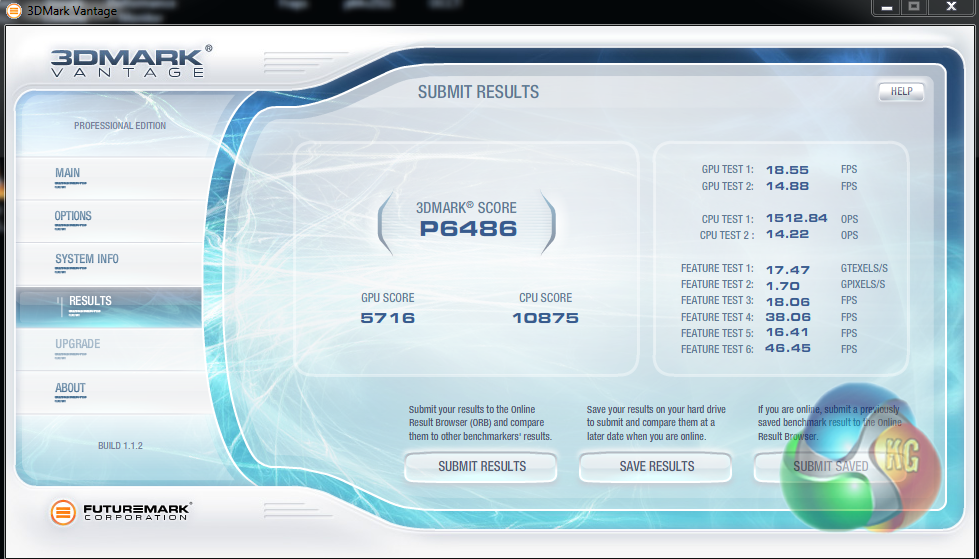Click CPU TEST 2 value 14.22
The height and width of the screenshot is (559, 979).
coord(787,234)
